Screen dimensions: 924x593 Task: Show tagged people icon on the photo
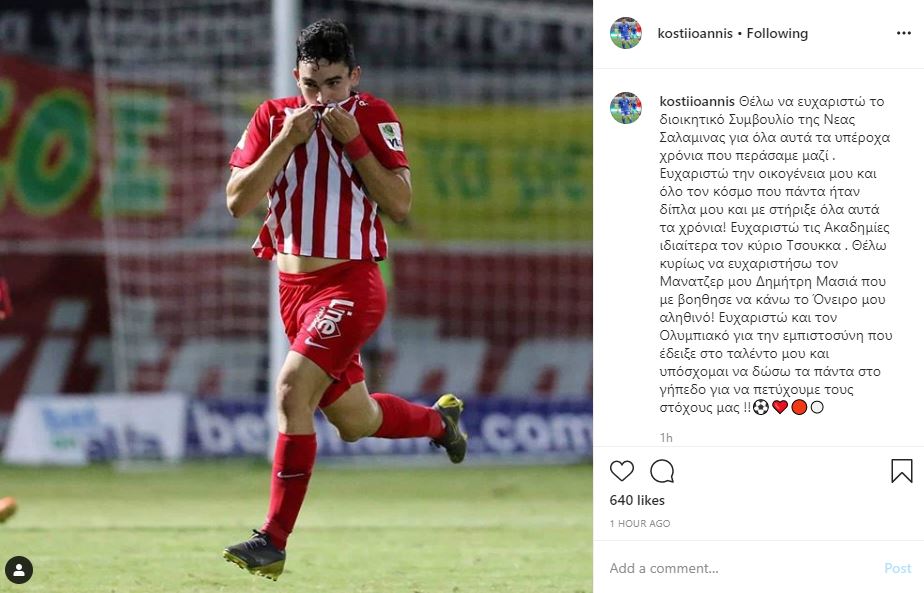tap(19, 569)
